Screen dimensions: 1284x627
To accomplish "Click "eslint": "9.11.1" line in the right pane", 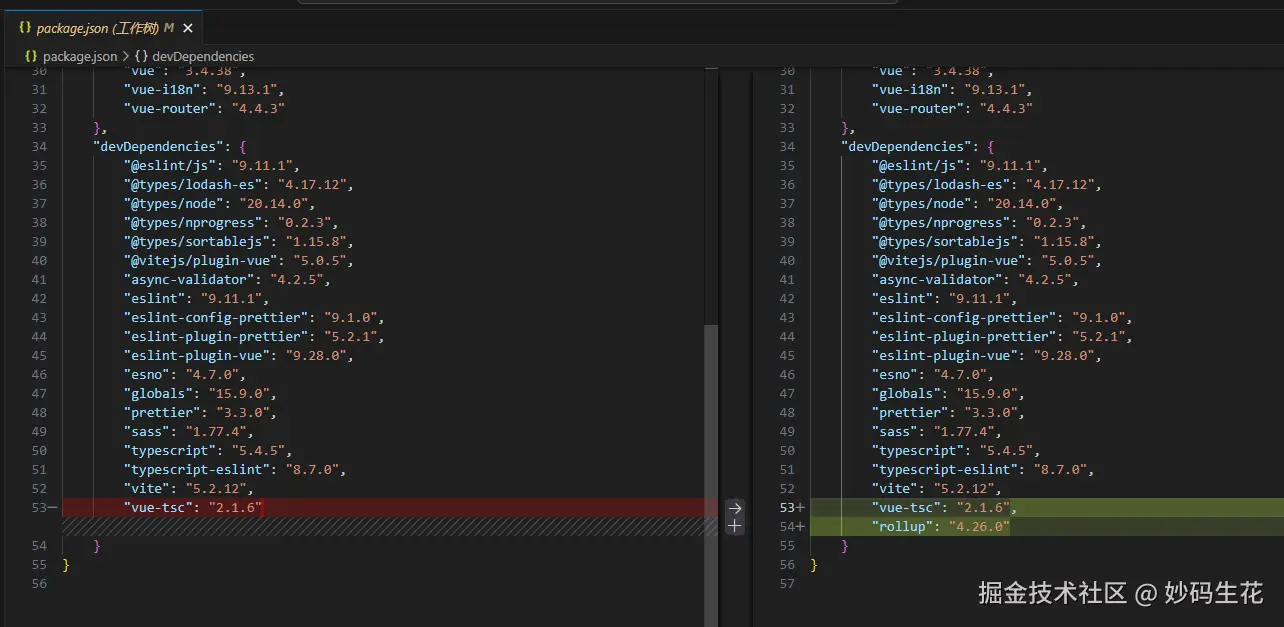I will pos(944,298).
